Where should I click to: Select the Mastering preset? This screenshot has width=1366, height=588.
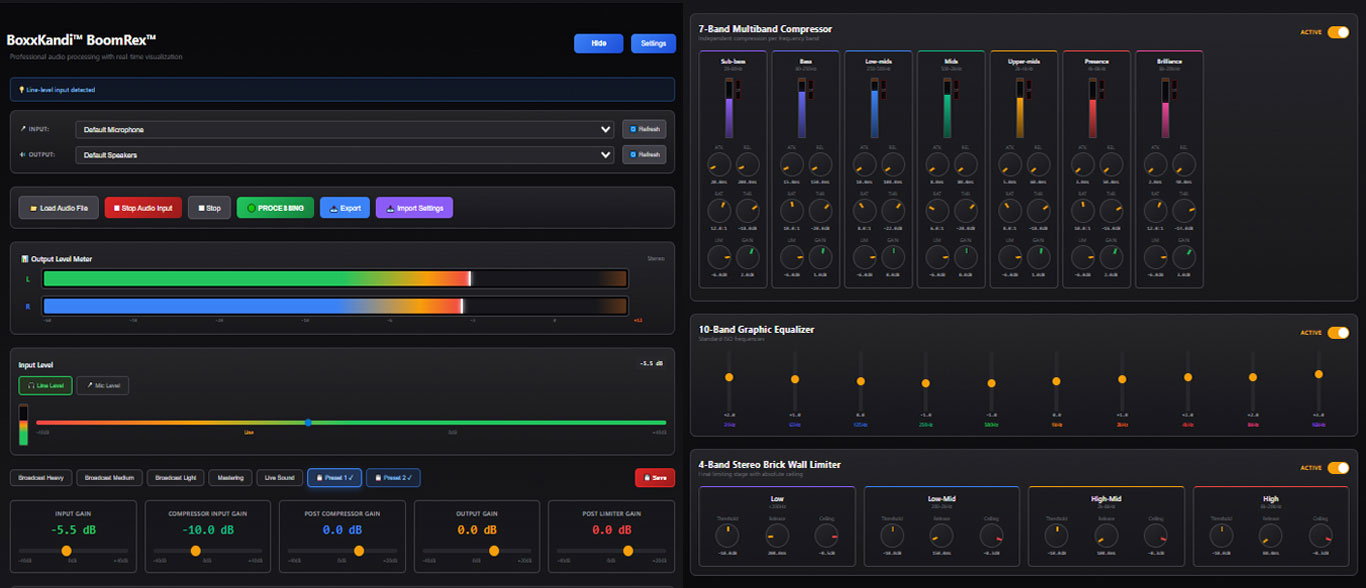230,478
